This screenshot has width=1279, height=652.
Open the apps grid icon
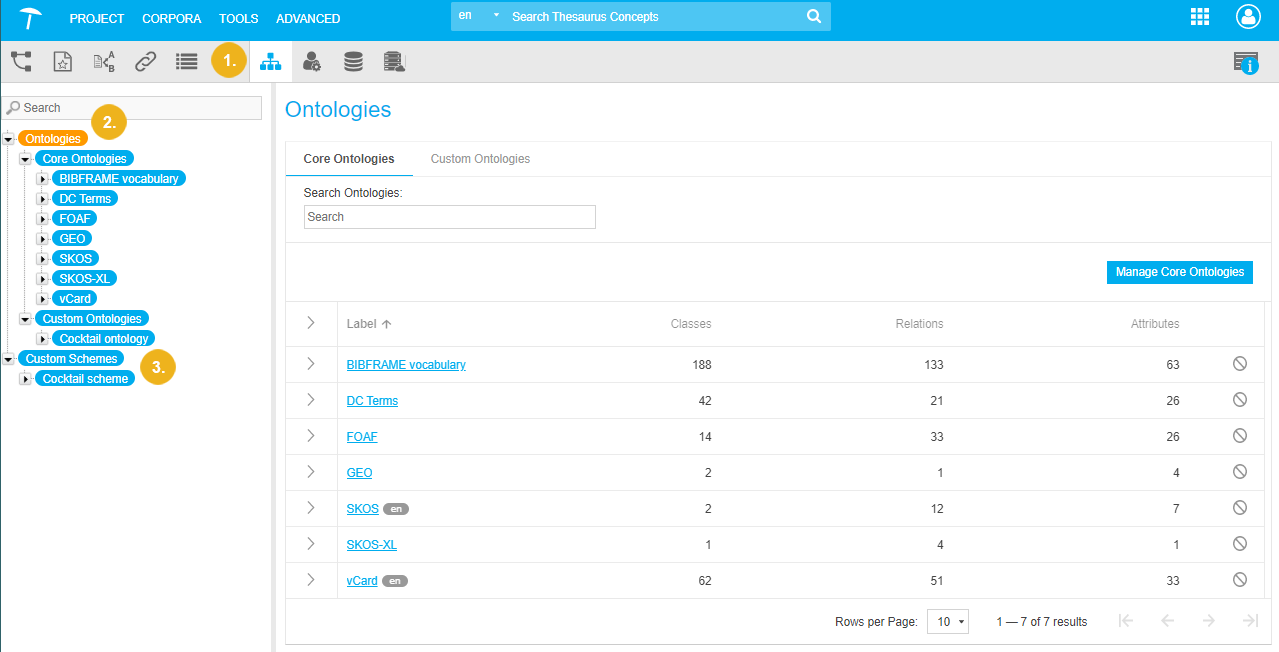click(x=1200, y=17)
